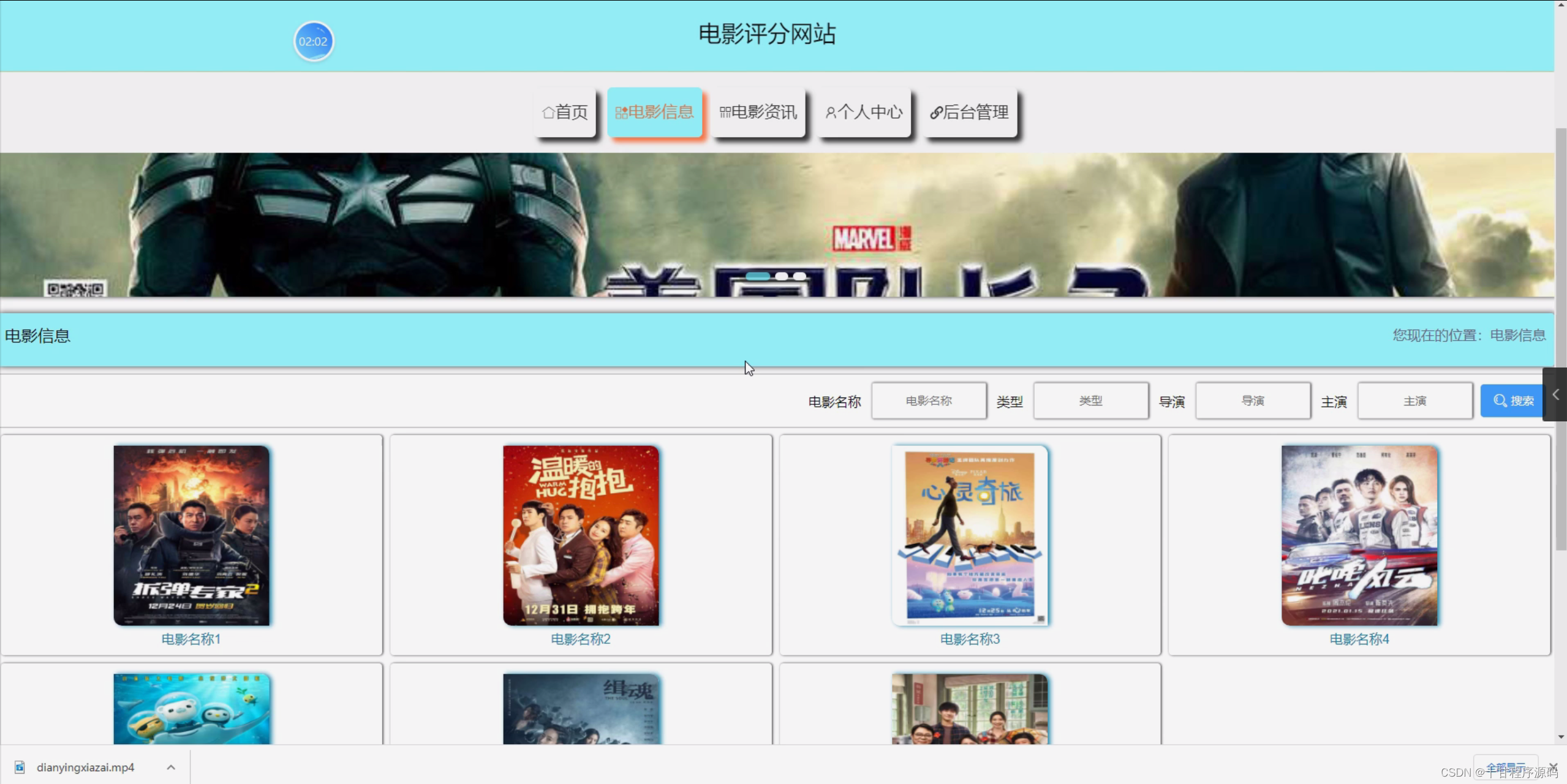The height and width of the screenshot is (784, 1567).
Task: Go to 个人中心 personal center
Action: [864, 112]
